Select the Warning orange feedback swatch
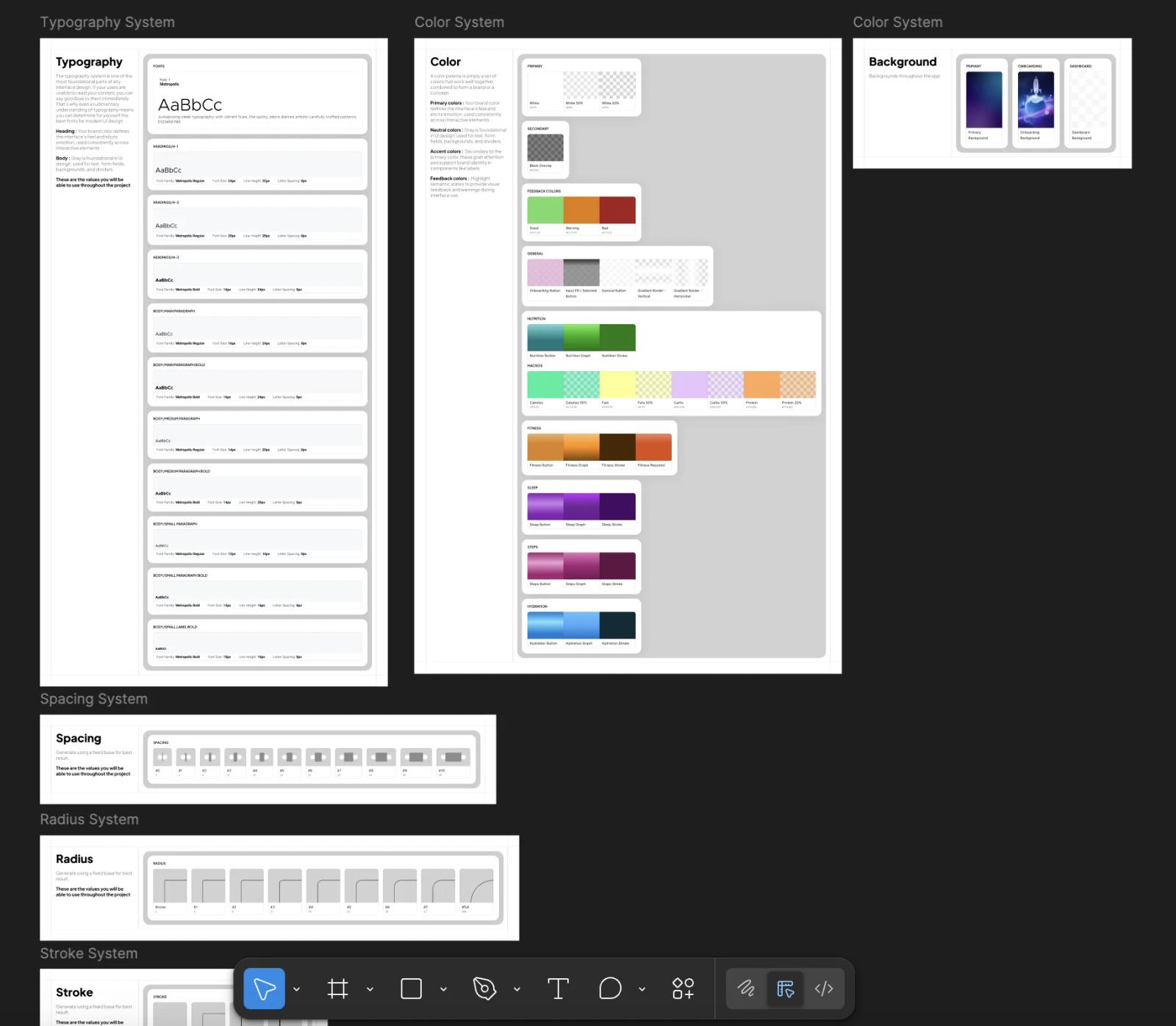Viewport: 1176px width, 1026px height. (581, 210)
